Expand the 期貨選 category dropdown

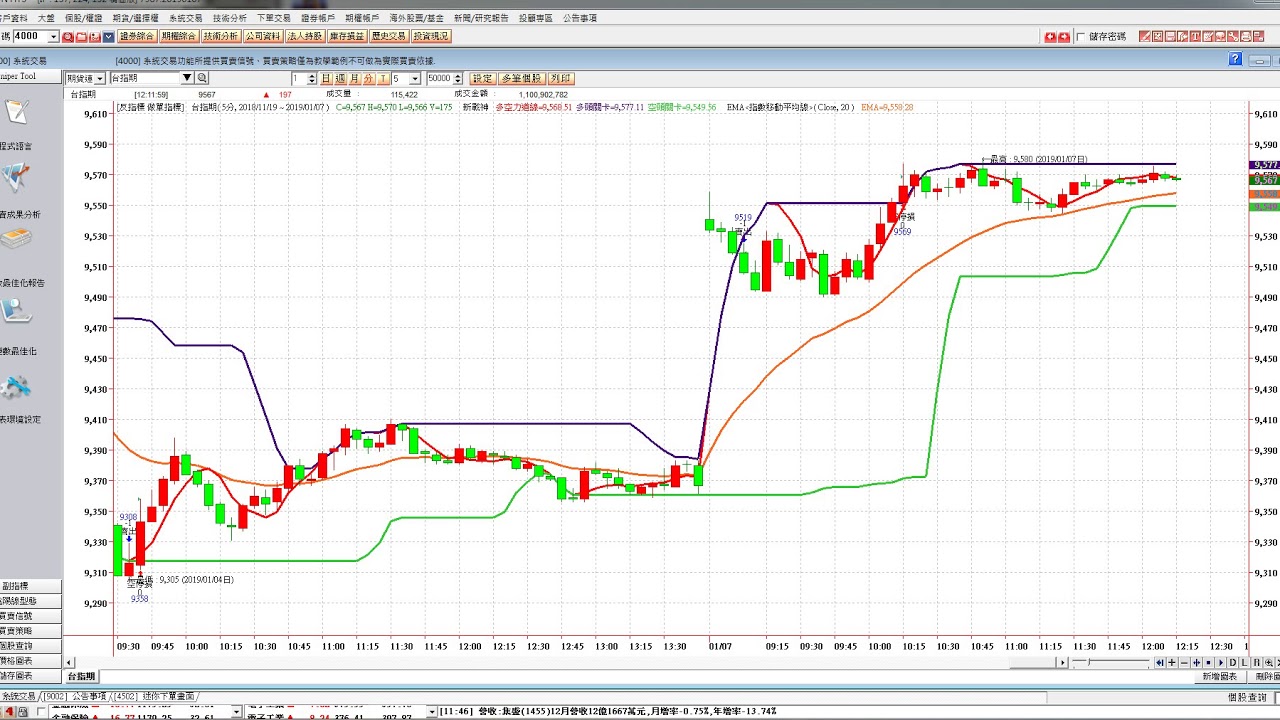click(x=100, y=77)
